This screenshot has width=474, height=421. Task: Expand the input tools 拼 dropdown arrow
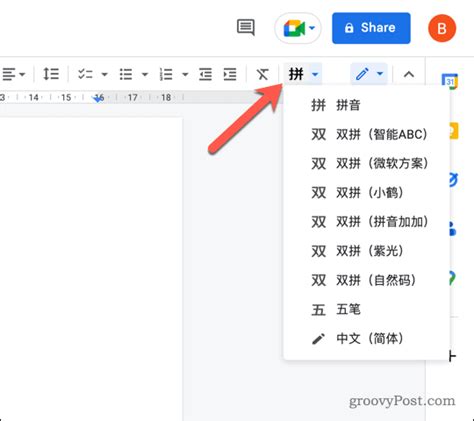tap(315, 74)
